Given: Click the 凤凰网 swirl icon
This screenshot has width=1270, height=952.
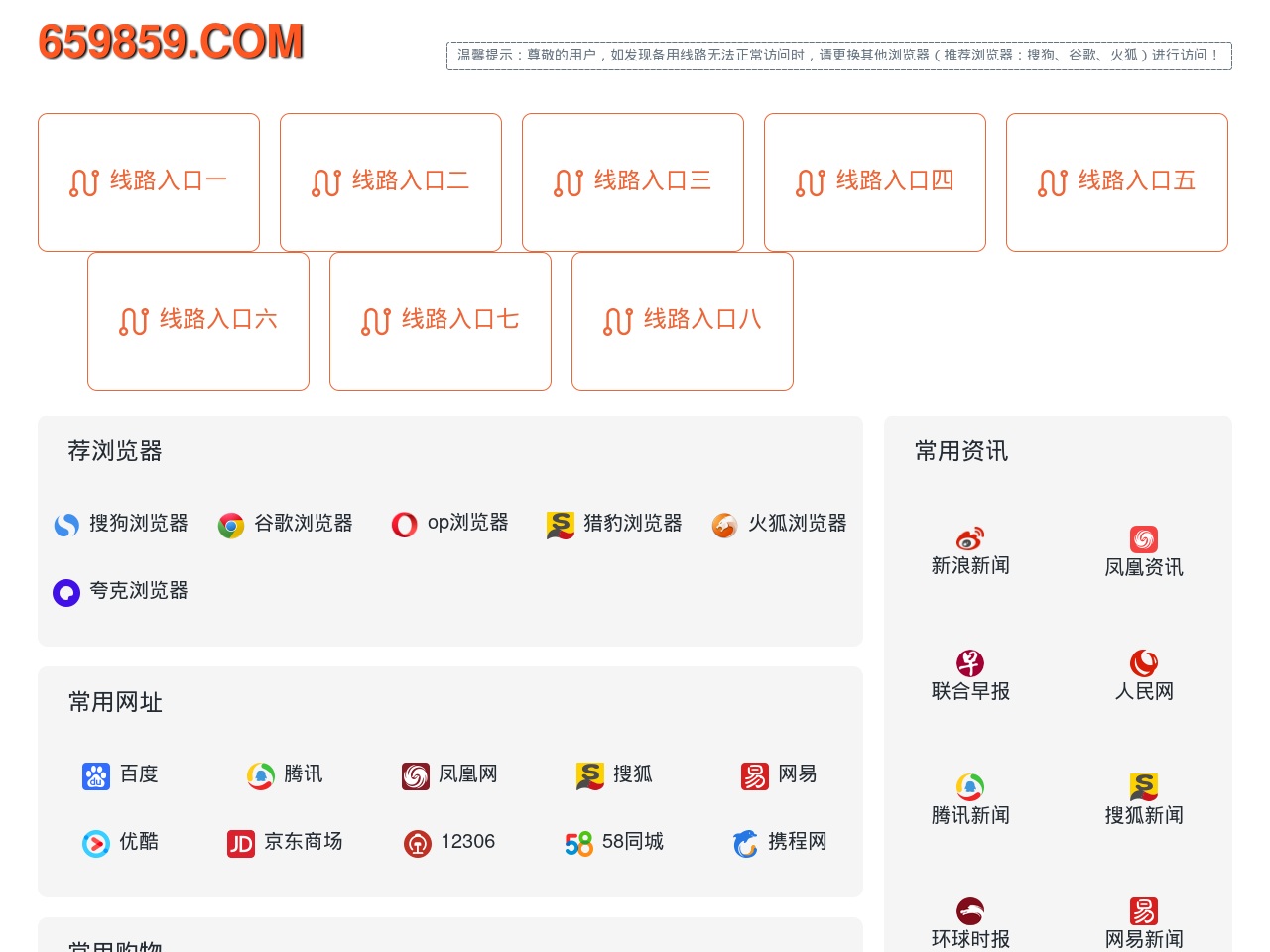Looking at the screenshot, I should coord(416,776).
